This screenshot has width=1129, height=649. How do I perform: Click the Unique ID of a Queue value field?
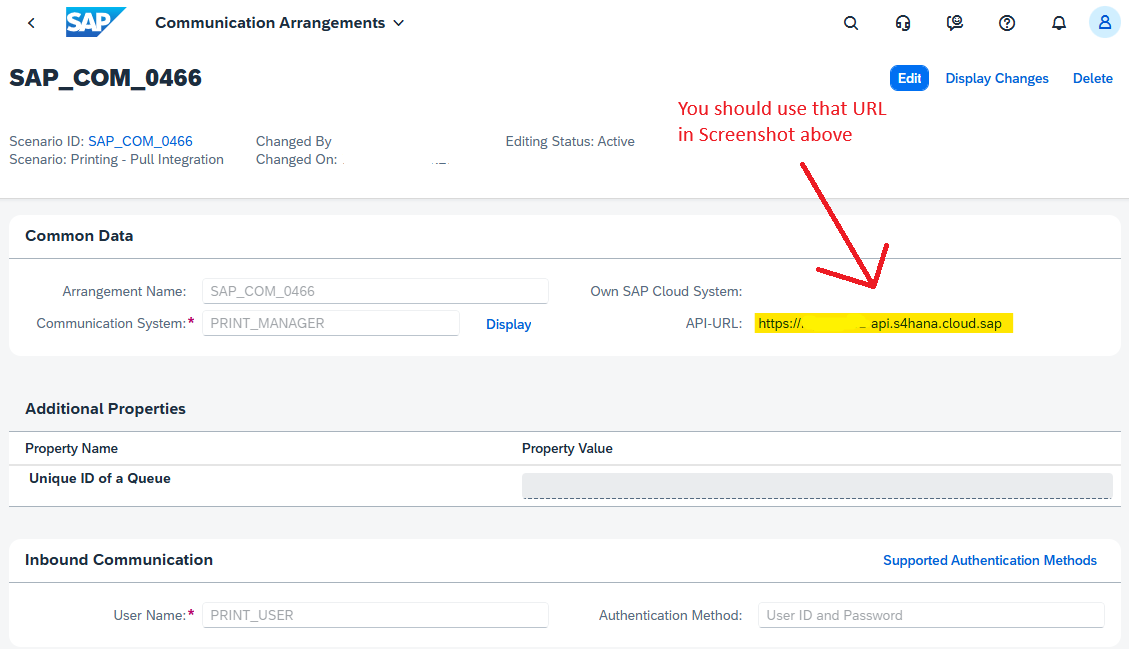tap(817, 485)
